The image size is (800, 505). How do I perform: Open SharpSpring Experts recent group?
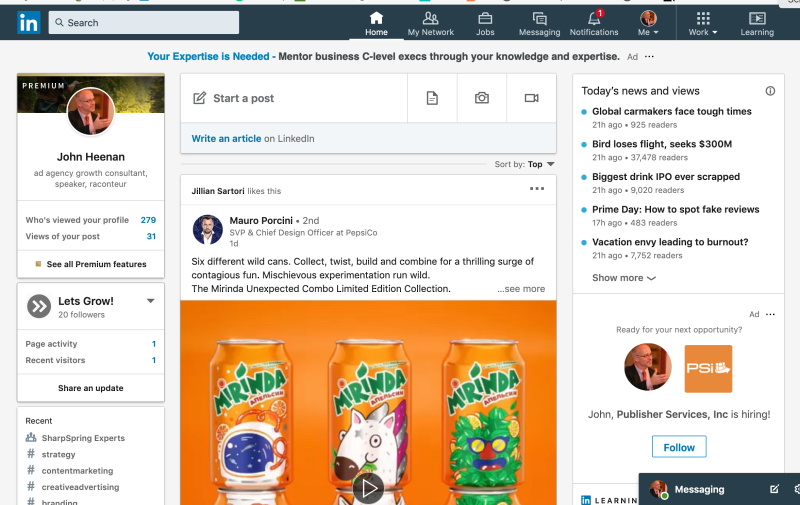tap(83, 438)
